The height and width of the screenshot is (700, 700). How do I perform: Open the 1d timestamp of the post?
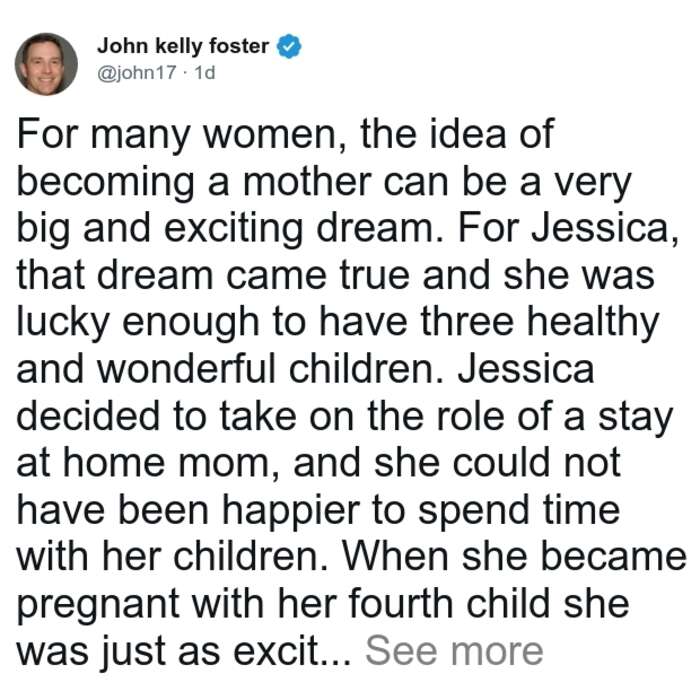coord(205,72)
